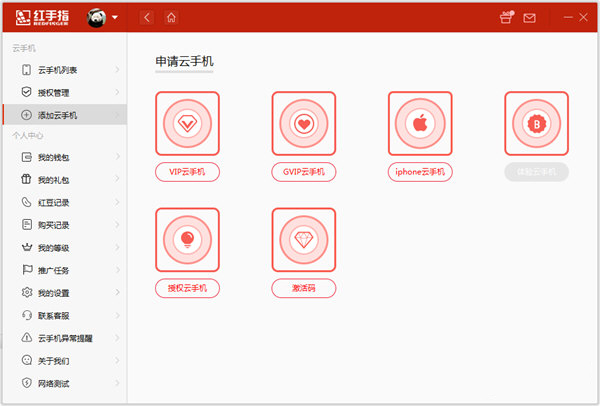The width and height of the screenshot is (600, 406).
Task: Expand the chevron on the 我的等级 row
Action: point(117,247)
